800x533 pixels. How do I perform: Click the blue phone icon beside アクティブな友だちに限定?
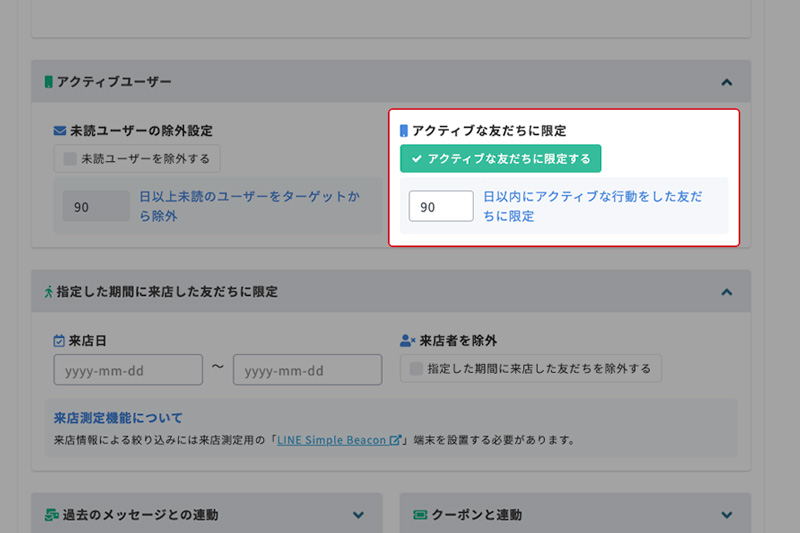tap(404, 131)
